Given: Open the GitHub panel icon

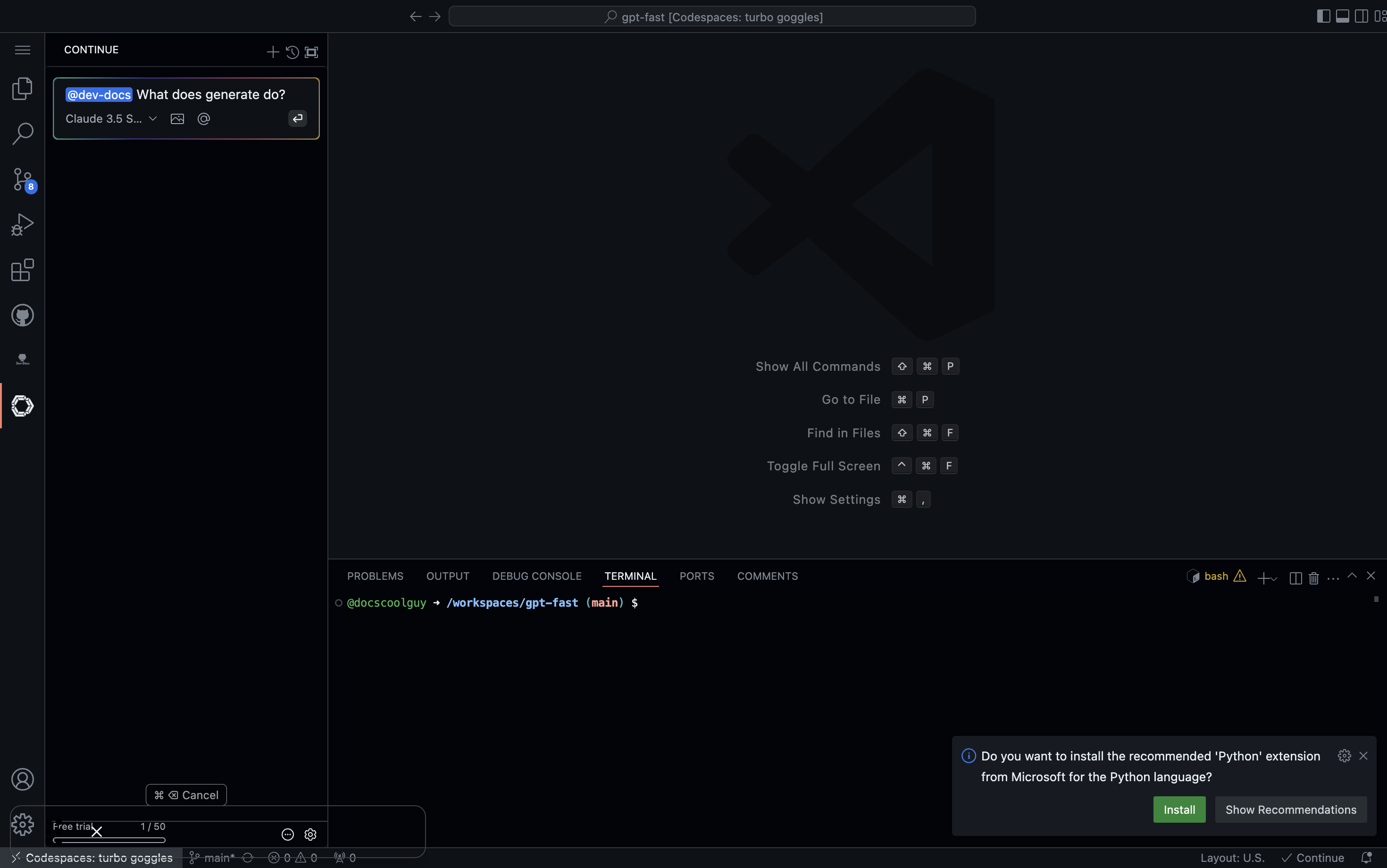Looking at the screenshot, I should [22, 315].
